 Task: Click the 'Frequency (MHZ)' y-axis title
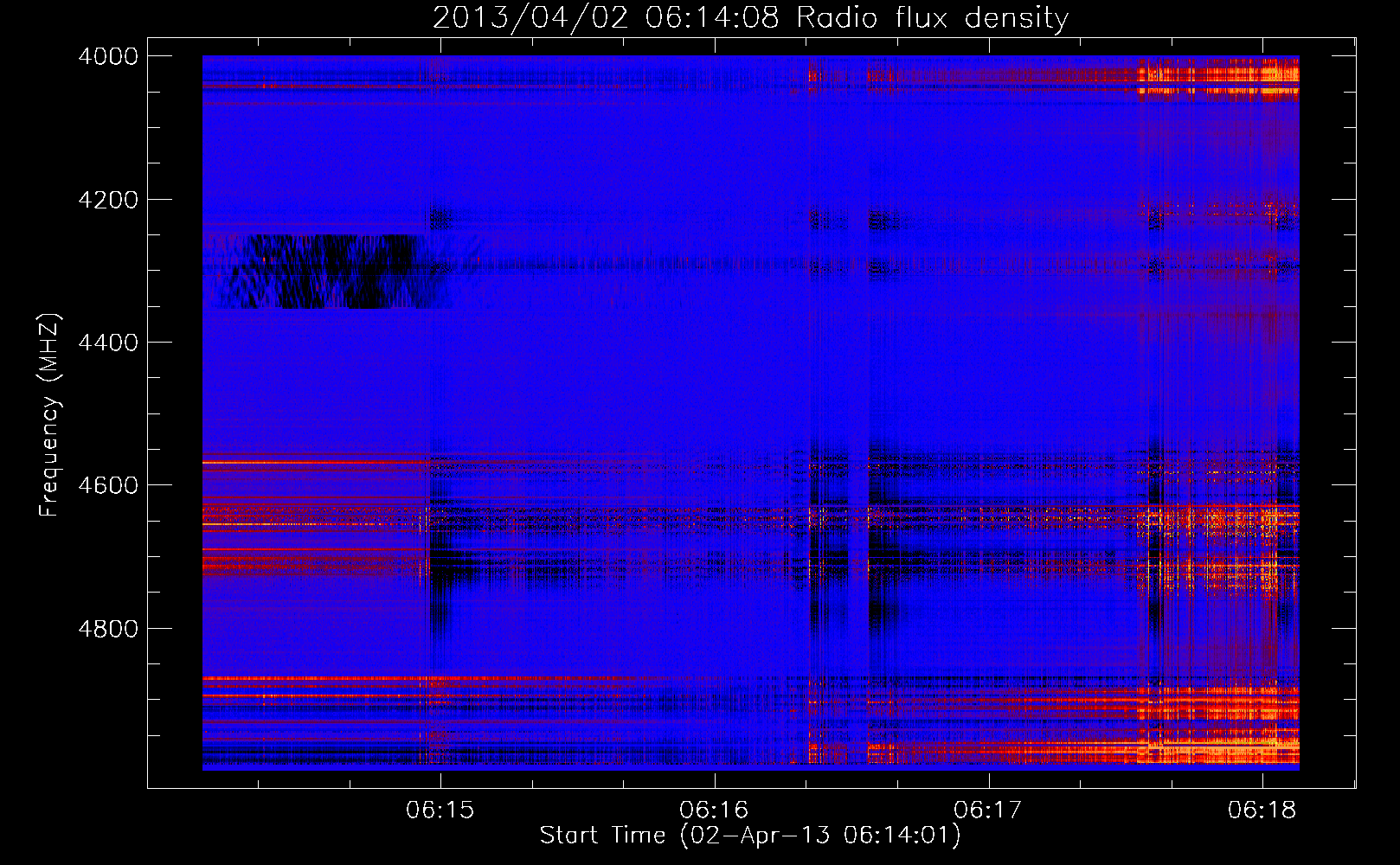(x=49, y=414)
